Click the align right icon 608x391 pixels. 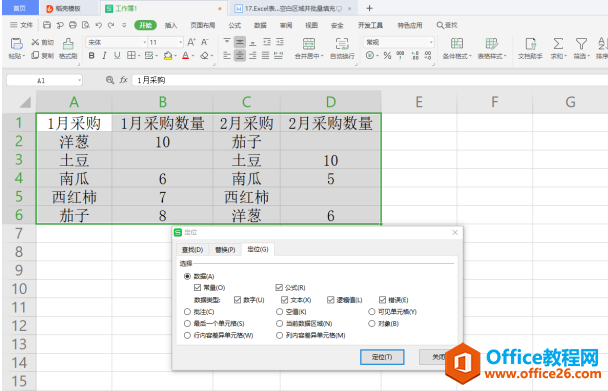(253, 55)
